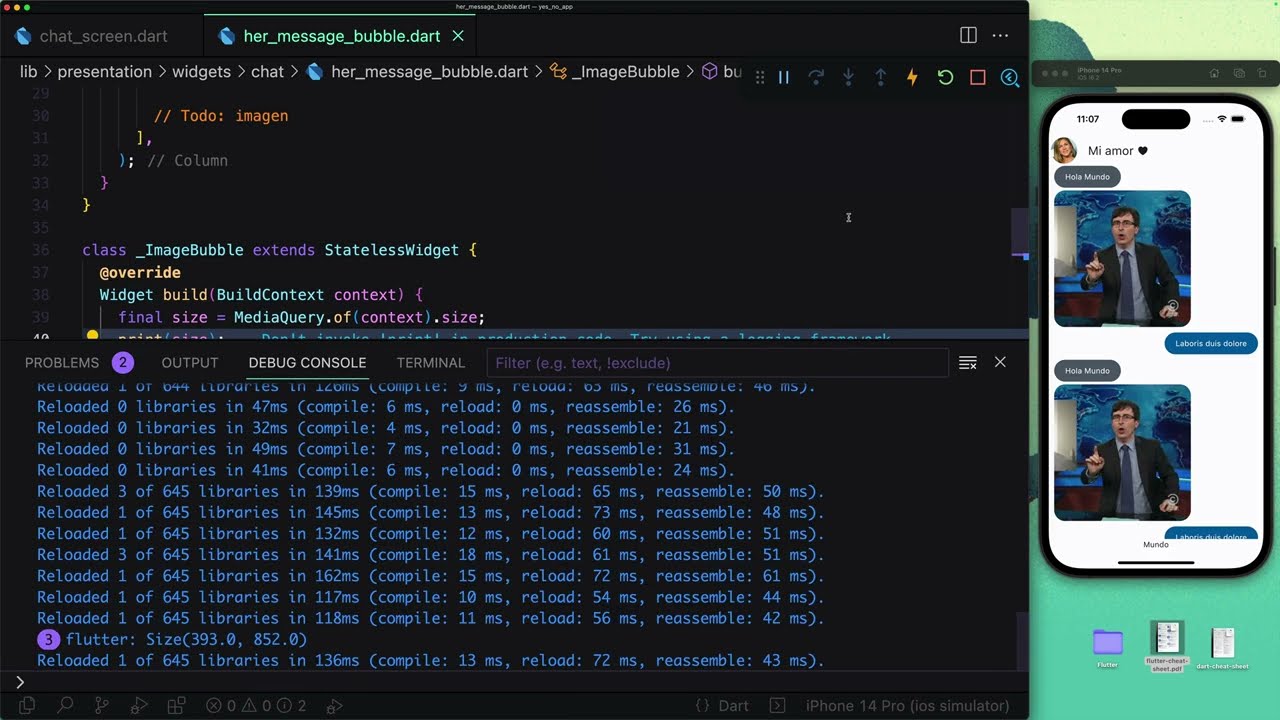
Task: Toggle debug console word wrap icon
Action: click(x=967, y=363)
